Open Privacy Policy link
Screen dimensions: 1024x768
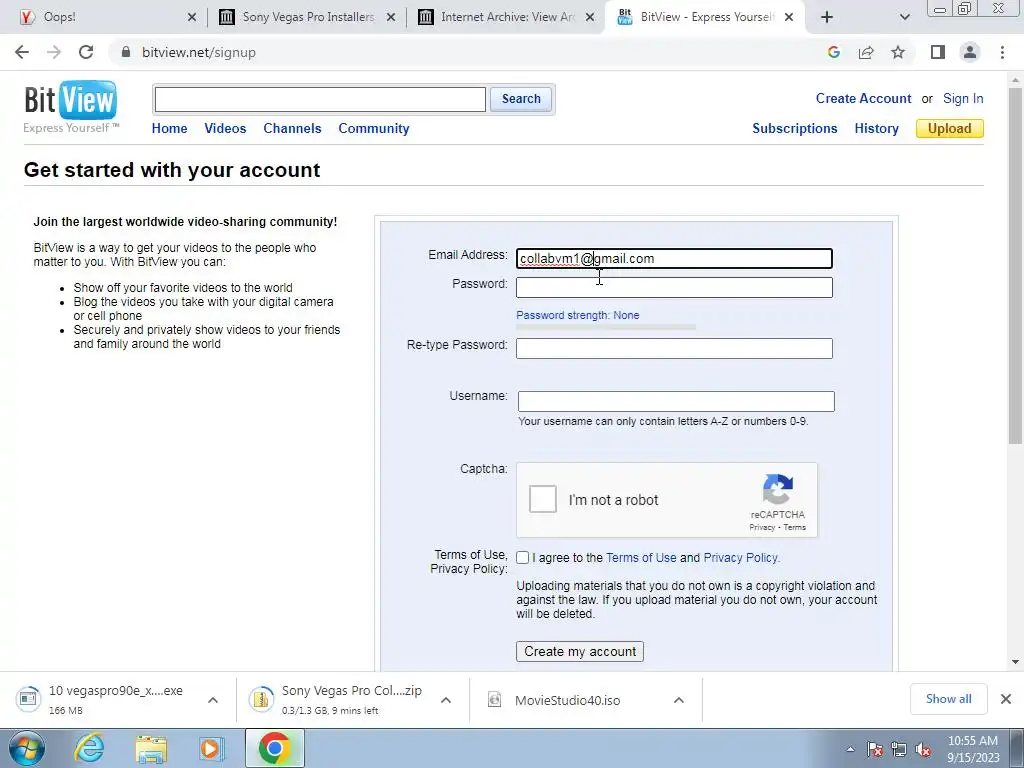(741, 558)
